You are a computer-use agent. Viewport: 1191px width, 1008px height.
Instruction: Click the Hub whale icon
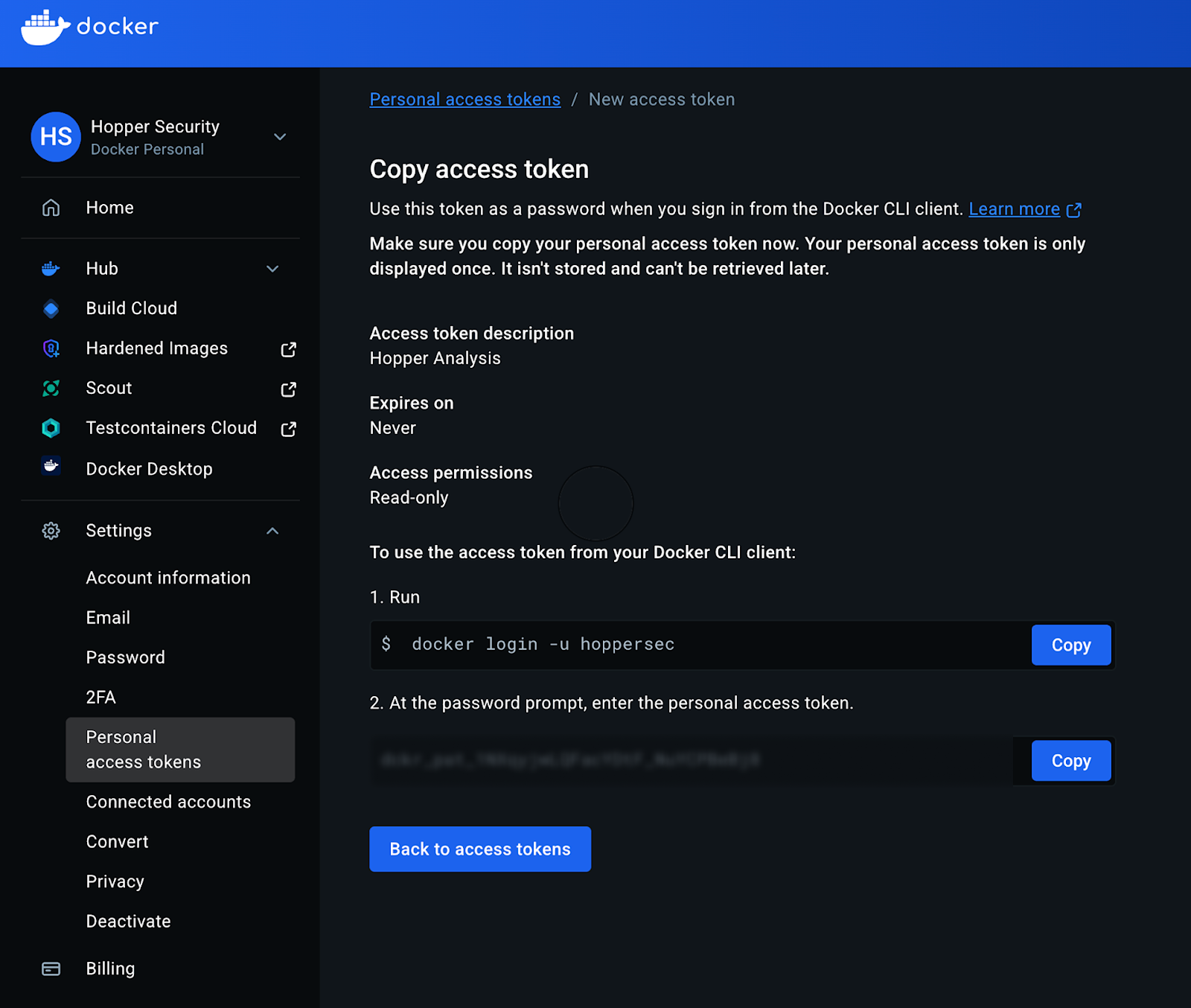point(51,269)
